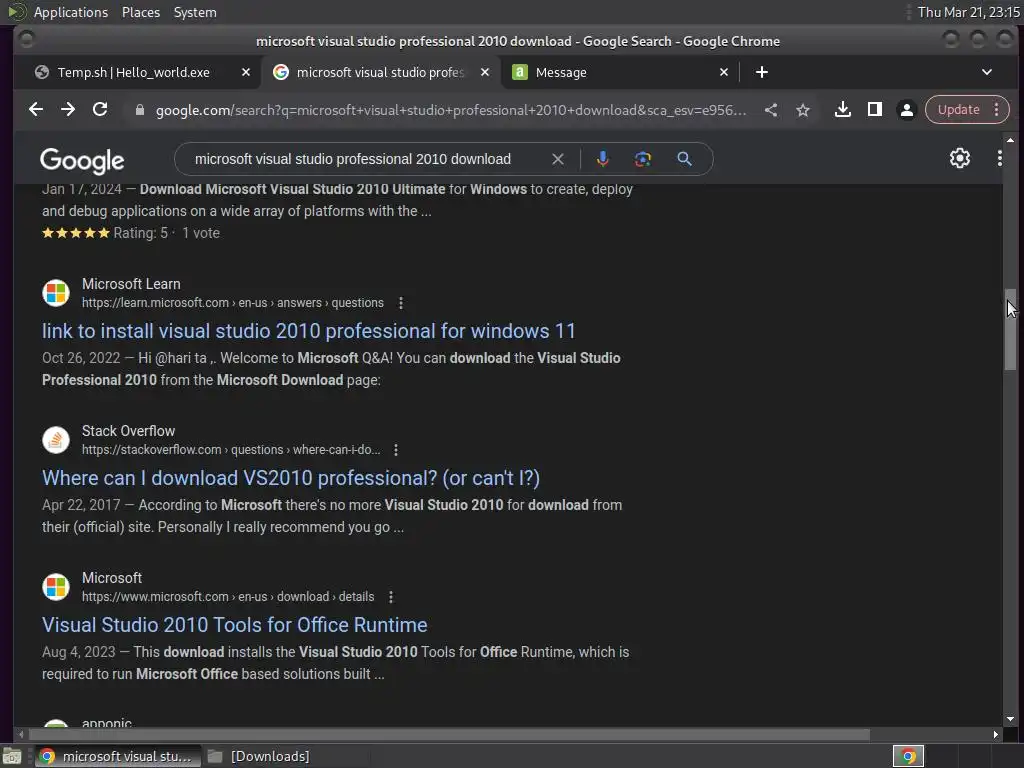Click the magnifier search button
Screen dimensions: 1024x768
pos(684,159)
